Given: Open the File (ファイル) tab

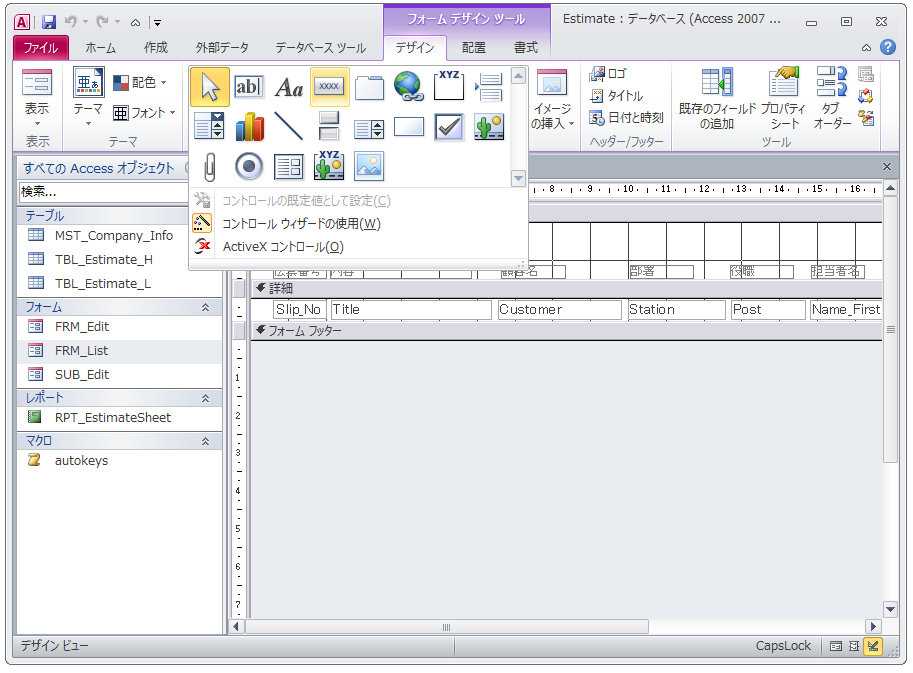Looking at the screenshot, I should 40,48.
